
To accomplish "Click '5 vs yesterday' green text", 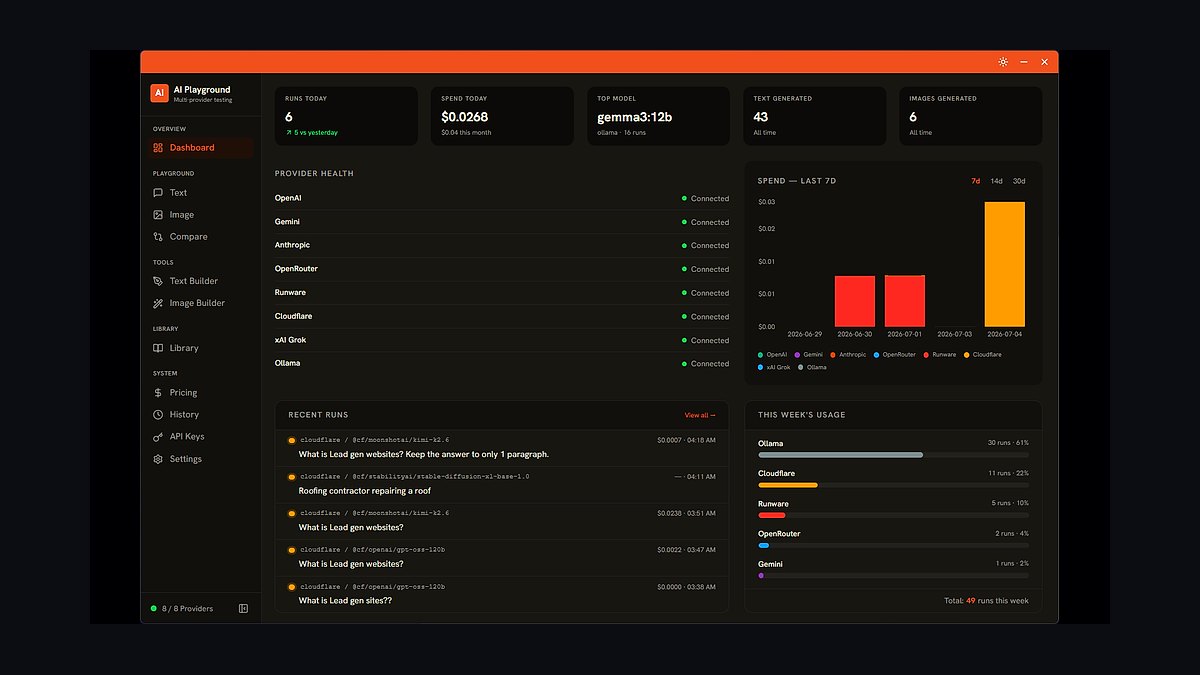I will [316, 132].
